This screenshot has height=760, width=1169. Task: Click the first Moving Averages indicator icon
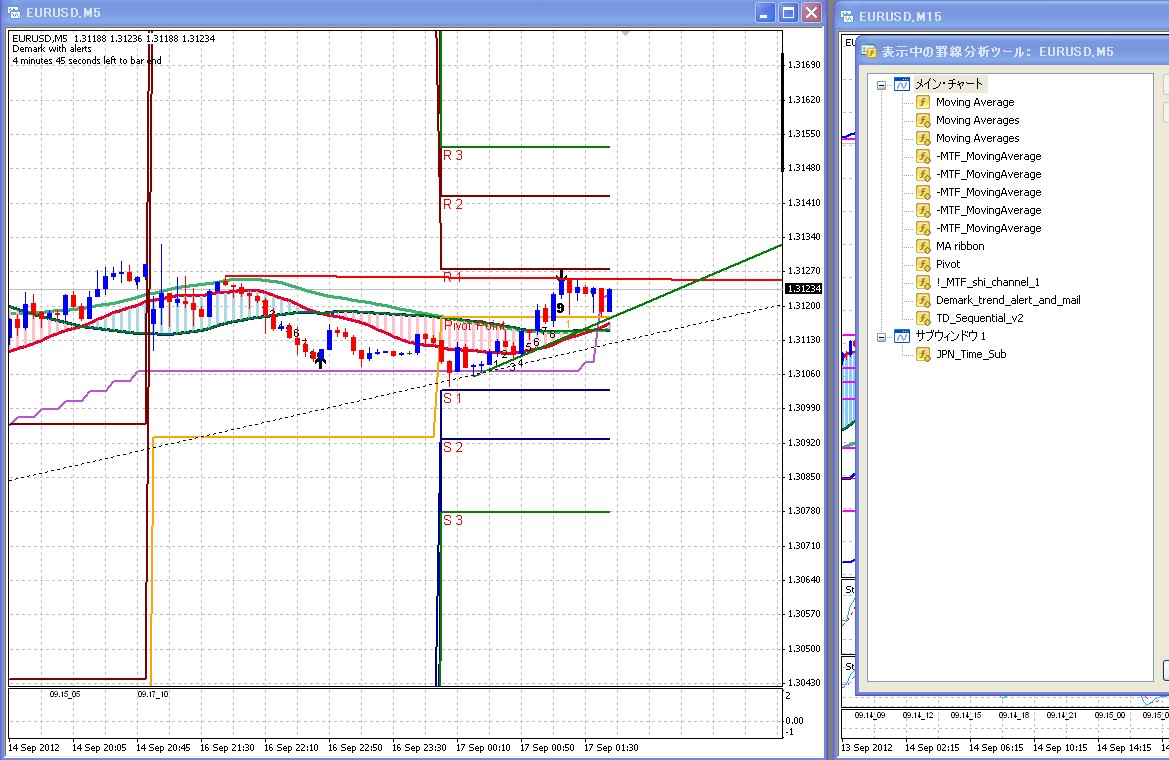923,120
